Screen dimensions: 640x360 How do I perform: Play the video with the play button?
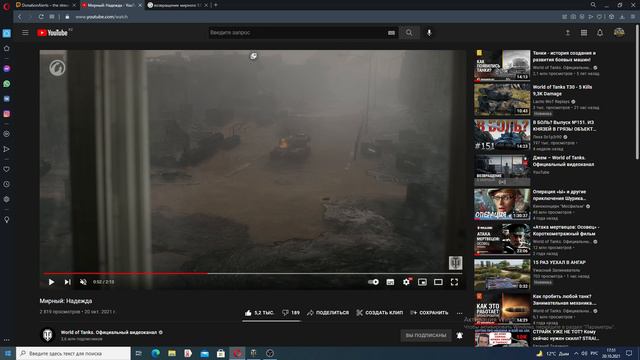[x=51, y=282]
